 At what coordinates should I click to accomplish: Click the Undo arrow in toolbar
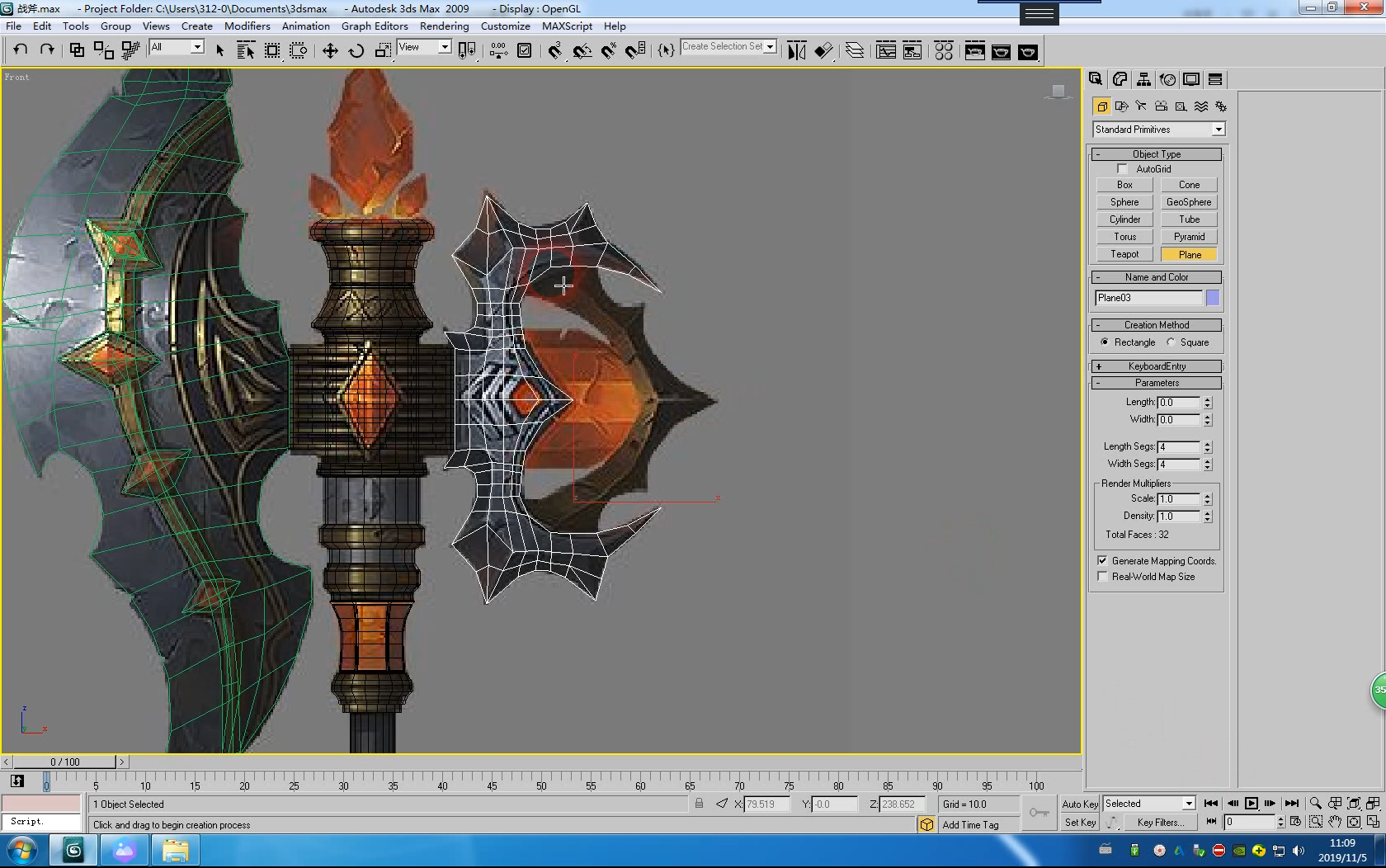(x=21, y=50)
